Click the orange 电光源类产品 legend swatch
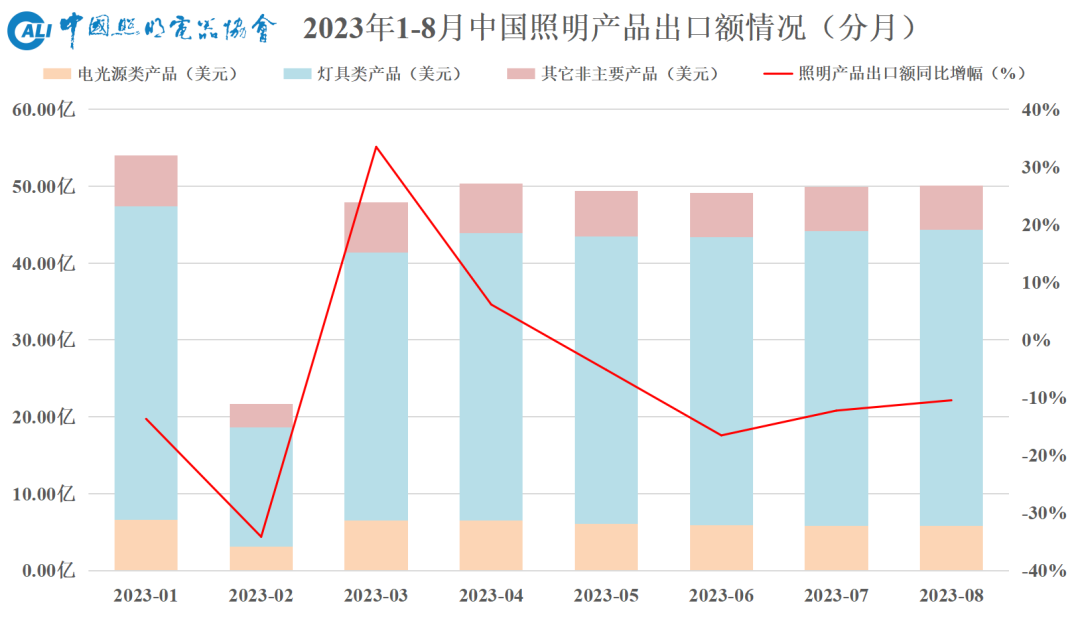The image size is (1080, 619). [x=57, y=74]
